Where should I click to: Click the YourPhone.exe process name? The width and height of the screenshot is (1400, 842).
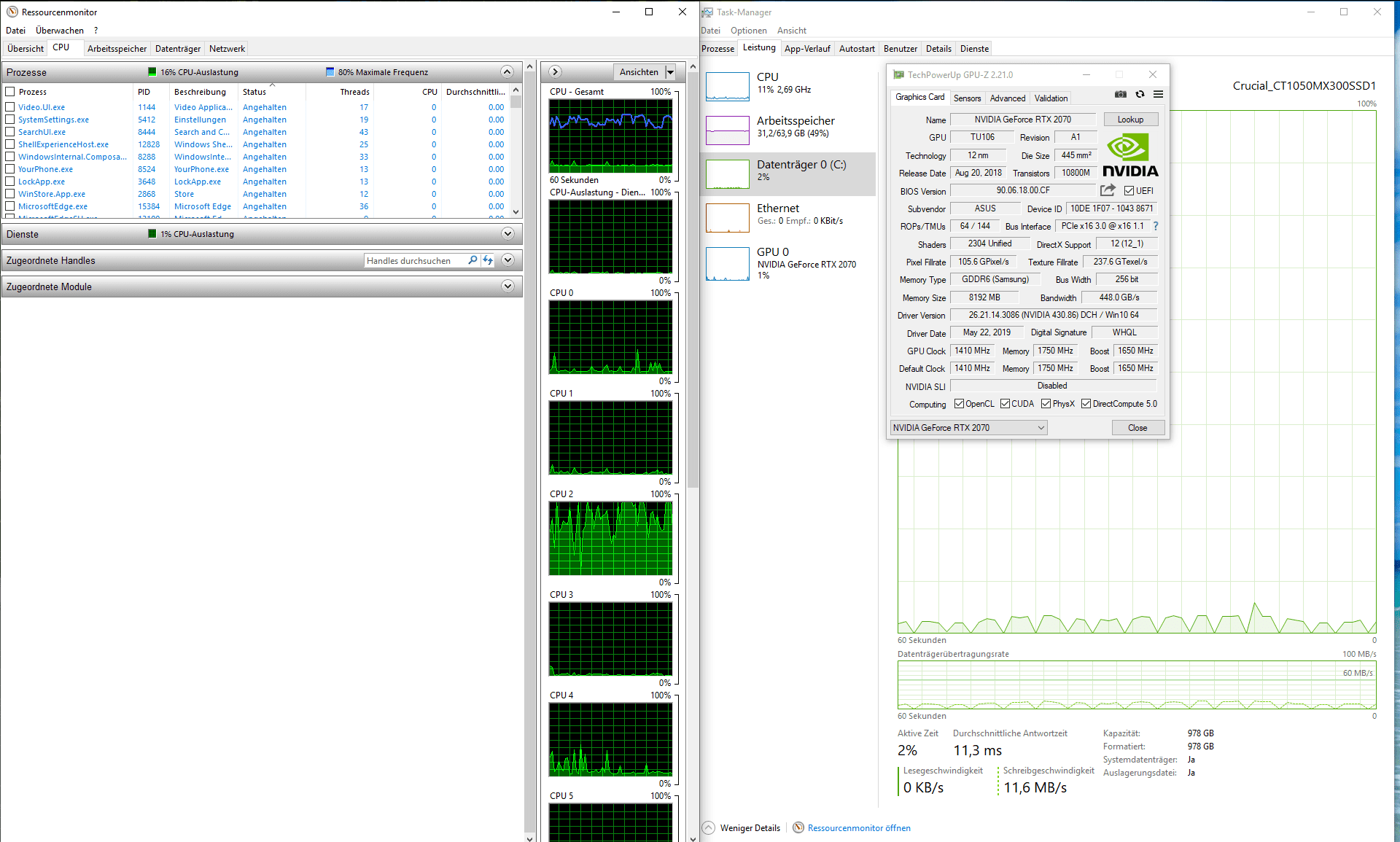pyautogui.click(x=45, y=169)
